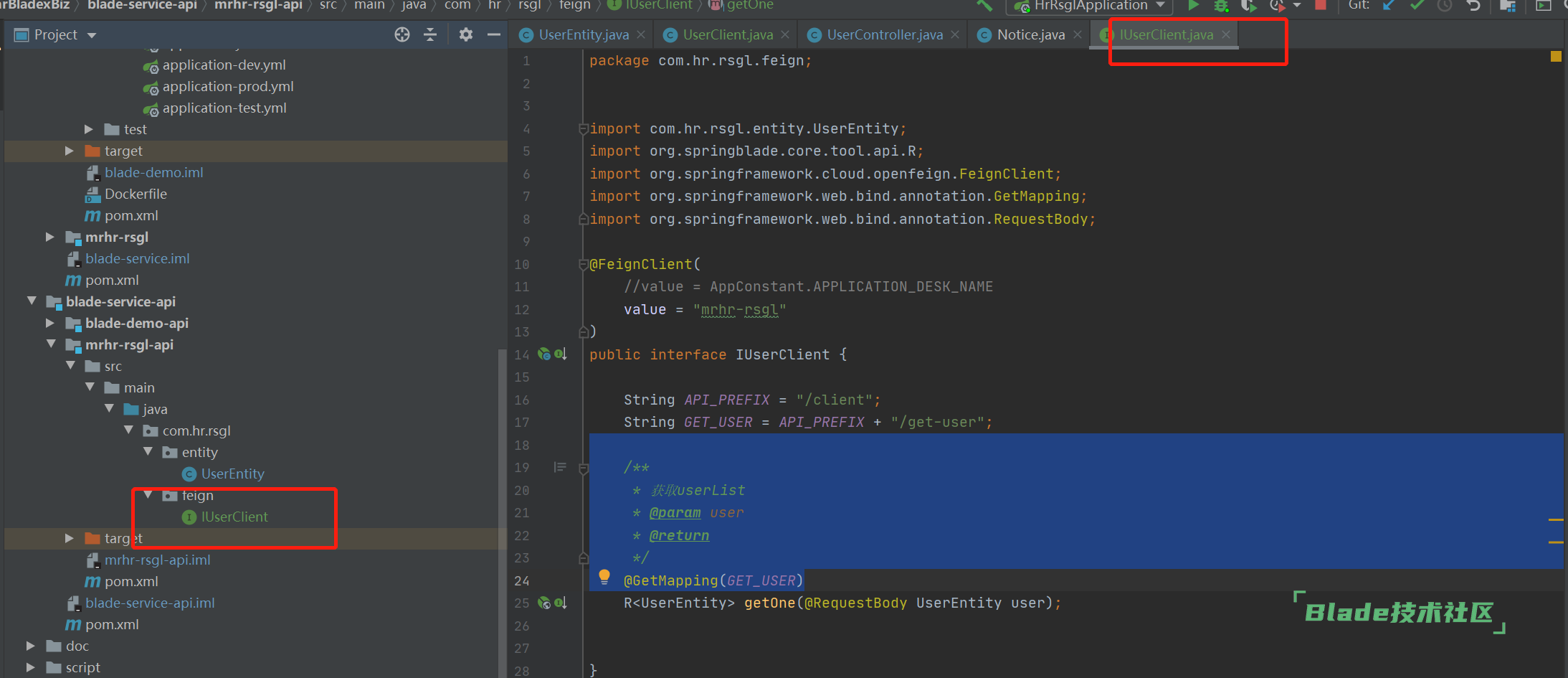Viewport: 1568px width, 678px height.
Task: Click the yellow intention lightbulb
Action: tap(604, 576)
